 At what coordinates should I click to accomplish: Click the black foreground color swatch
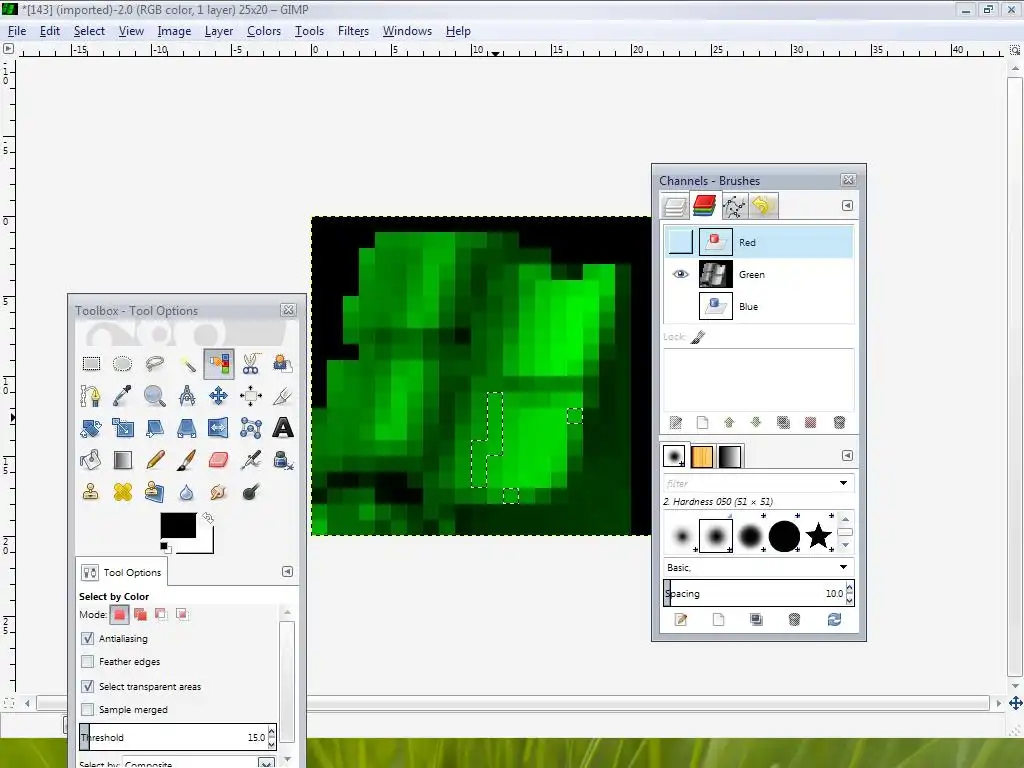[x=178, y=525]
